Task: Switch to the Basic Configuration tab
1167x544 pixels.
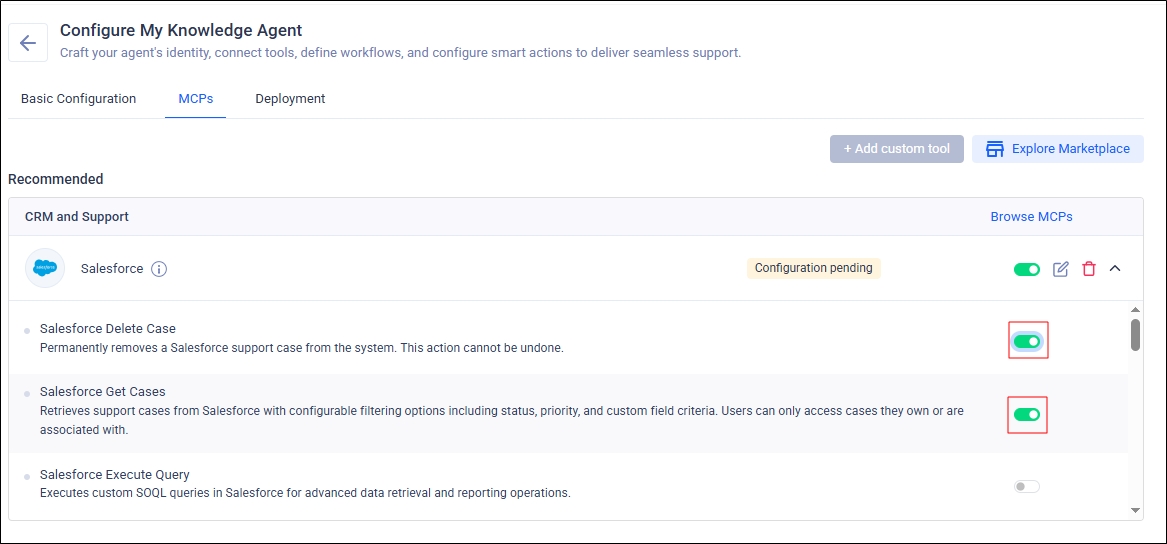Action: click(78, 99)
